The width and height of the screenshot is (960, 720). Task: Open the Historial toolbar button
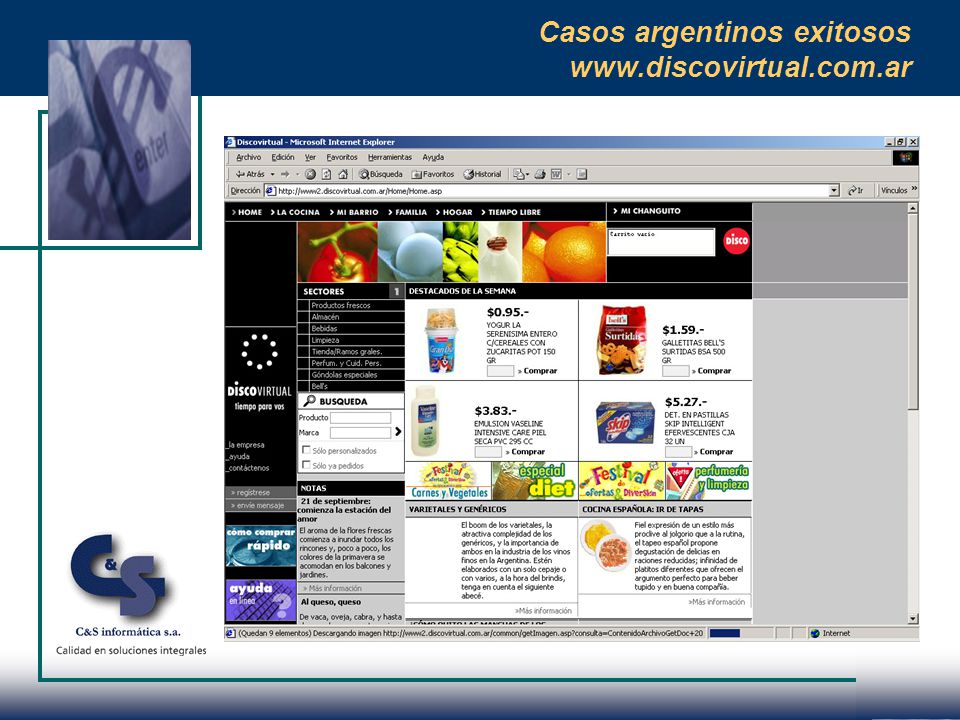tap(482, 174)
